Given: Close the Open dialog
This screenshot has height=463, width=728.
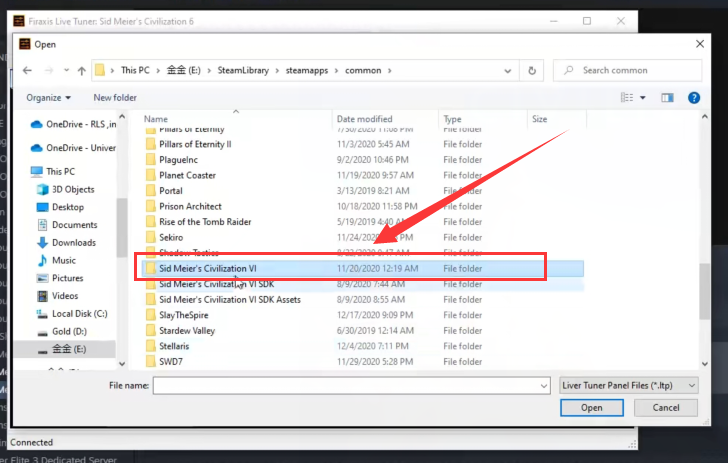Looking at the screenshot, I should click(x=700, y=44).
